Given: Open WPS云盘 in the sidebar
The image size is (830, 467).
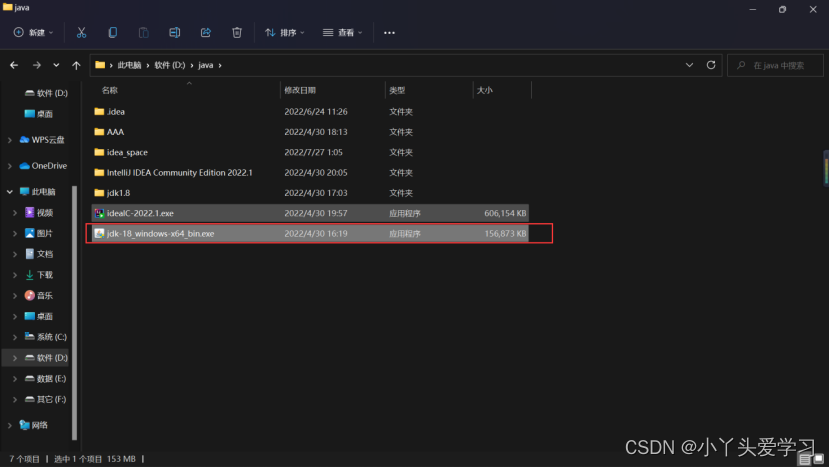Looking at the screenshot, I should (42, 140).
